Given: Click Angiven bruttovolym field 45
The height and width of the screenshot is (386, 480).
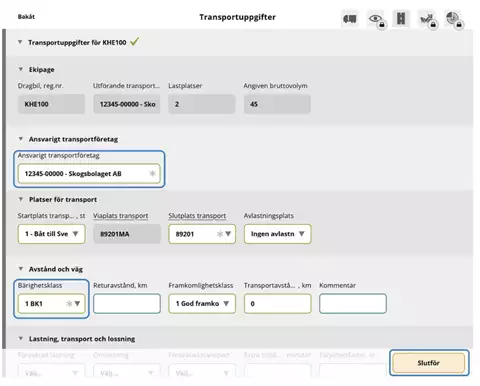Looking at the screenshot, I should tap(277, 104).
